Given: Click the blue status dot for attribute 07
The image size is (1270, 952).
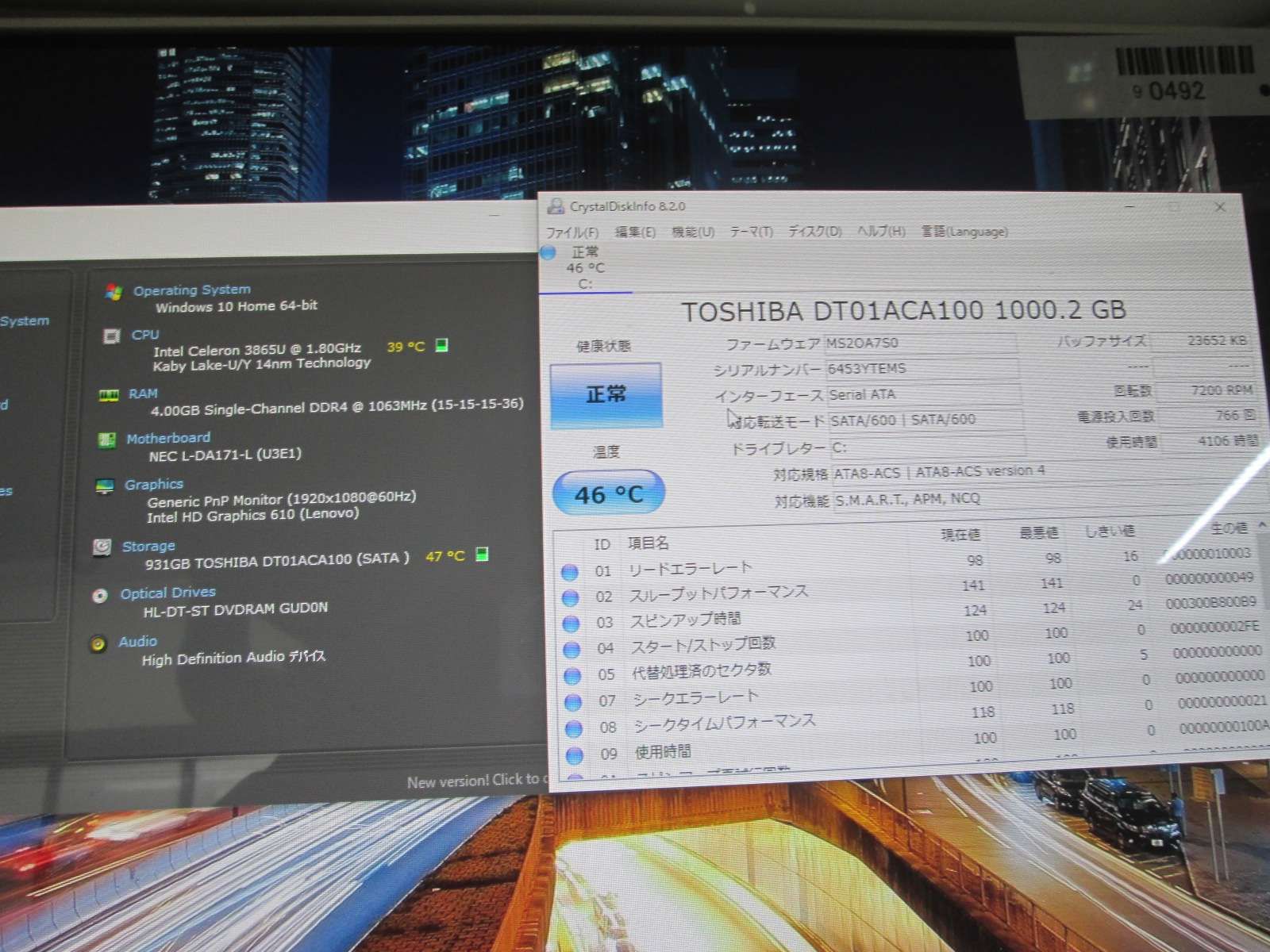Looking at the screenshot, I should pyautogui.click(x=573, y=703).
